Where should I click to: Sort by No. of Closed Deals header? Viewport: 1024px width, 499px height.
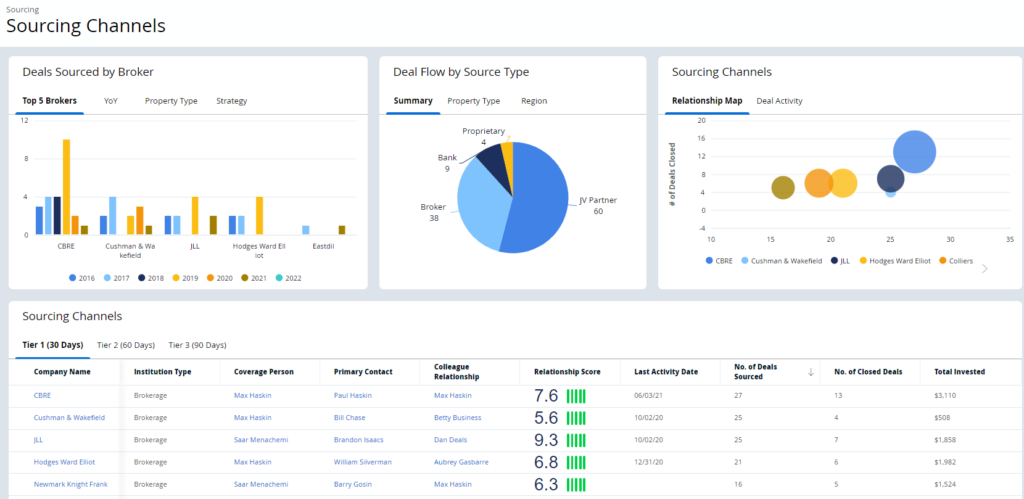coord(868,372)
